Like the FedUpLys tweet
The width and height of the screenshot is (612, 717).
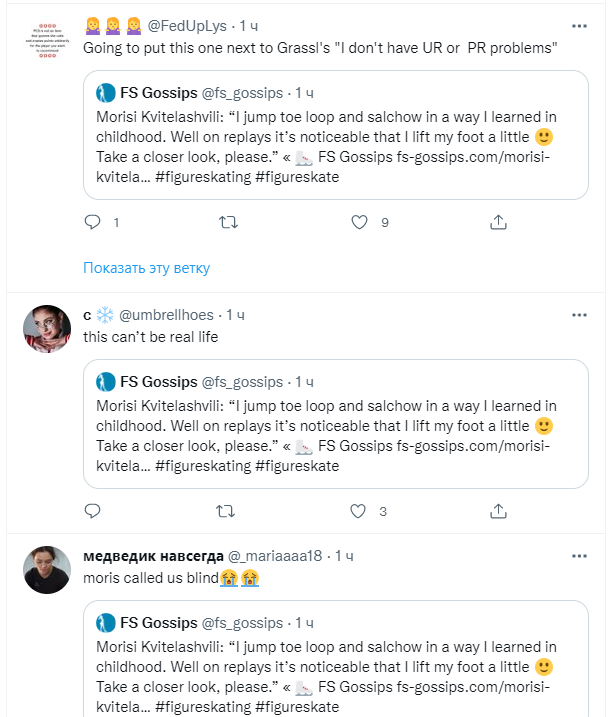click(x=359, y=223)
